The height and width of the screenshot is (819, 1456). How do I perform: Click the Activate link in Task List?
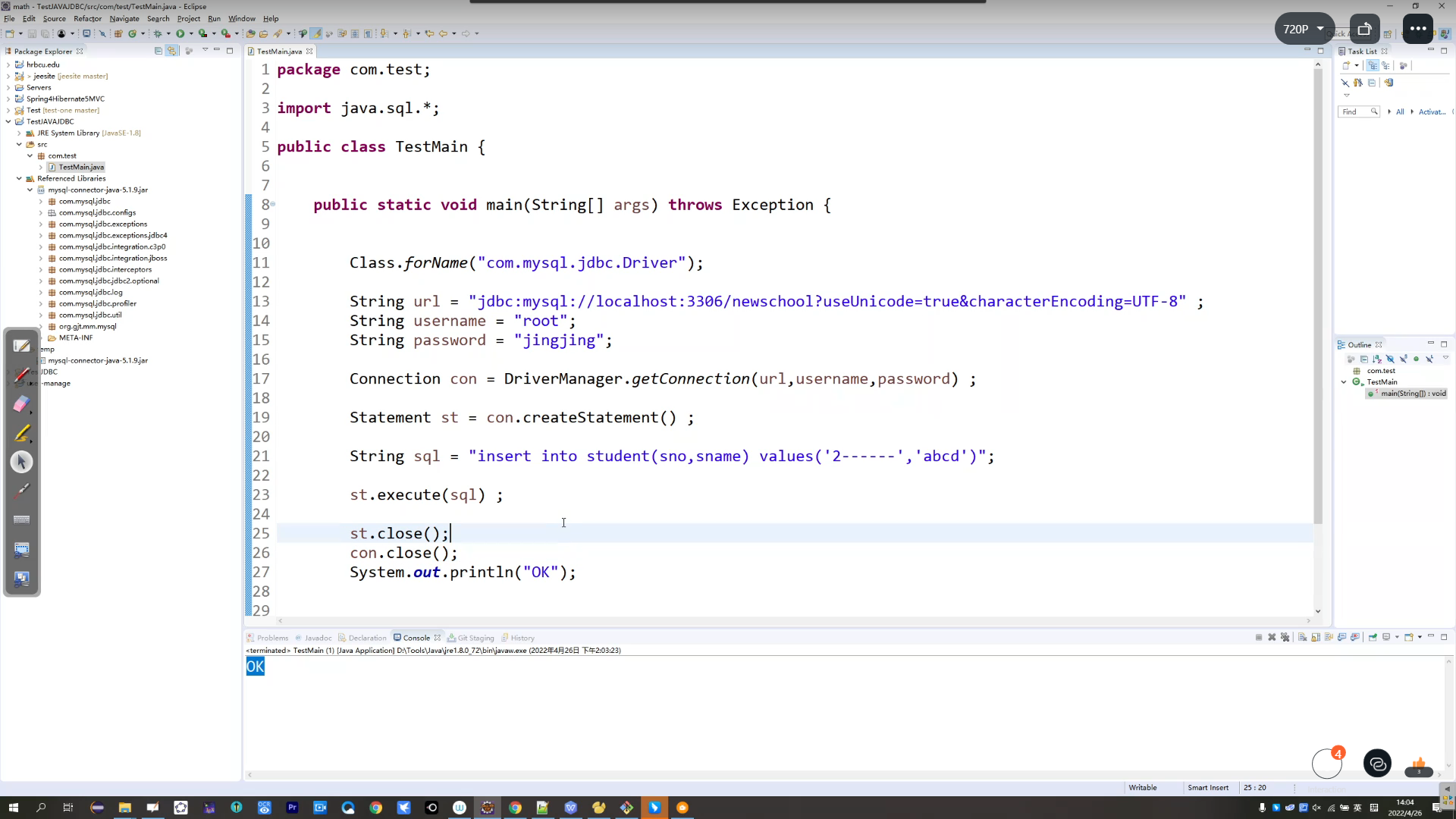[1432, 111]
